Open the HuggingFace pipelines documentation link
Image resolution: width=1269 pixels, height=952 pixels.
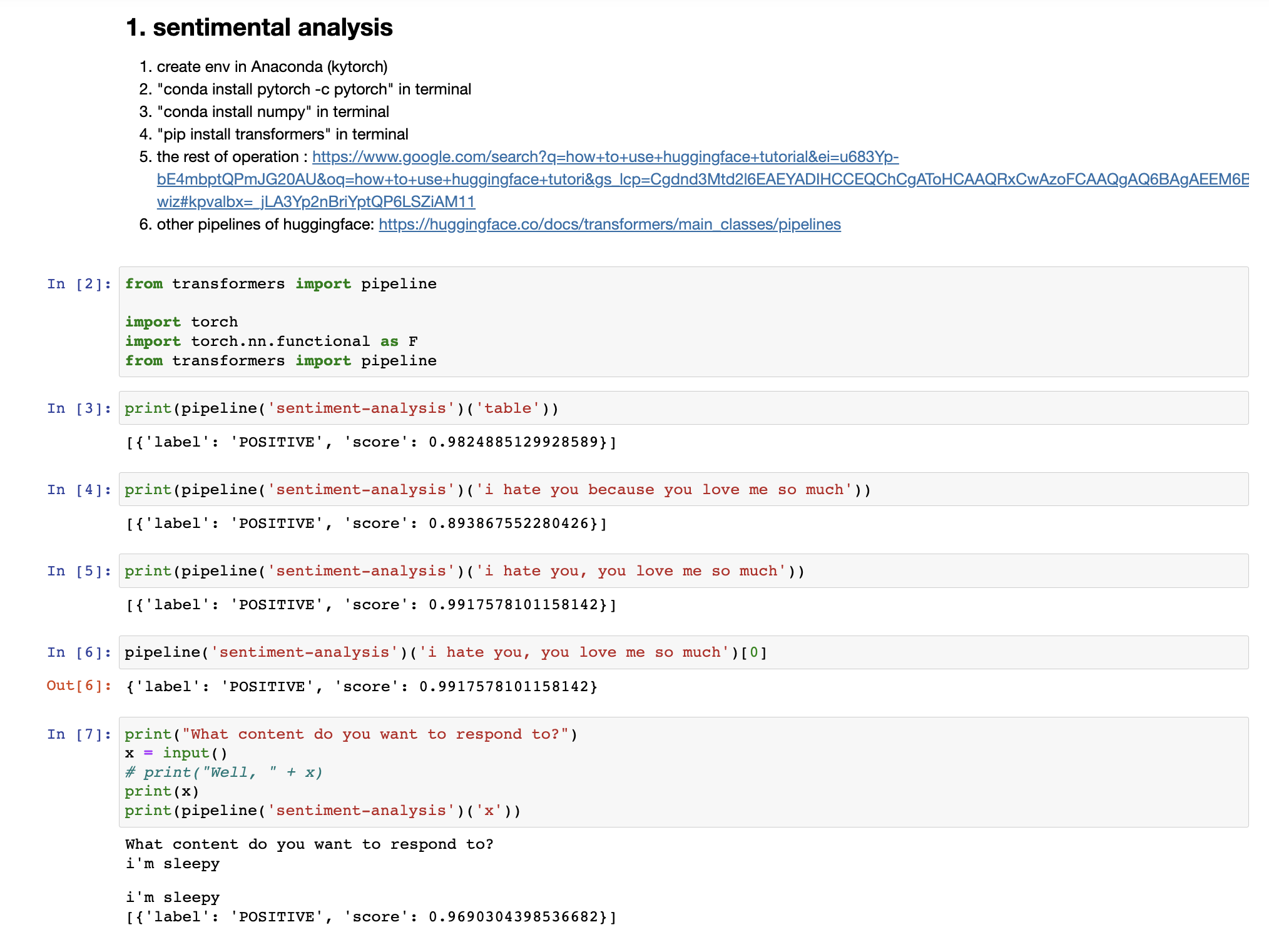click(609, 225)
